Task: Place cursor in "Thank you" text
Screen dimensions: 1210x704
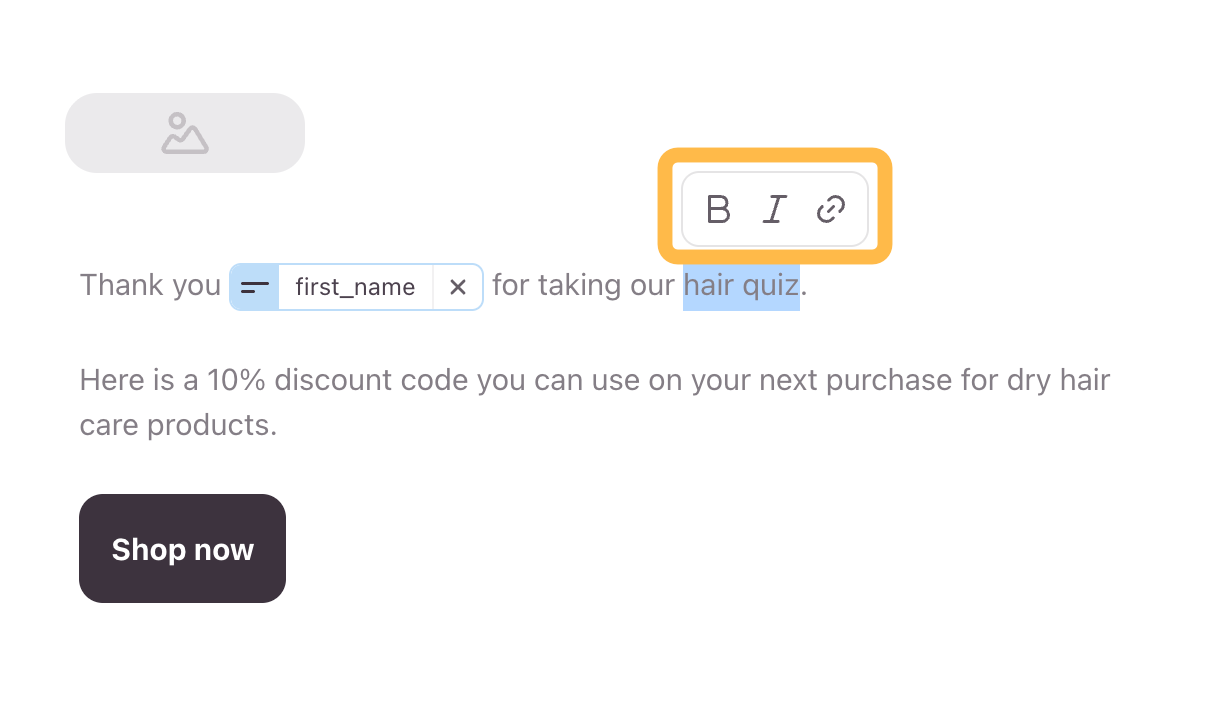Action: pos(150,286)
